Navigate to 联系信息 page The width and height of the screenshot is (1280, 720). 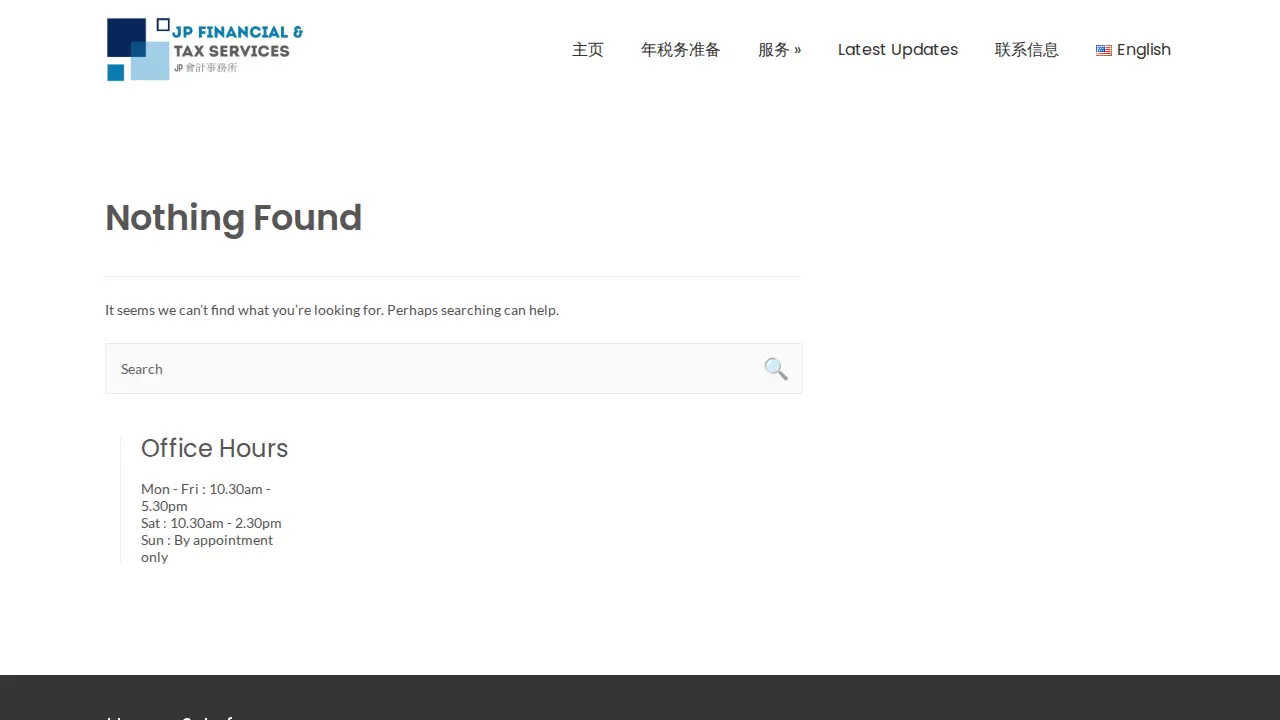click(x=1027, y=50)
